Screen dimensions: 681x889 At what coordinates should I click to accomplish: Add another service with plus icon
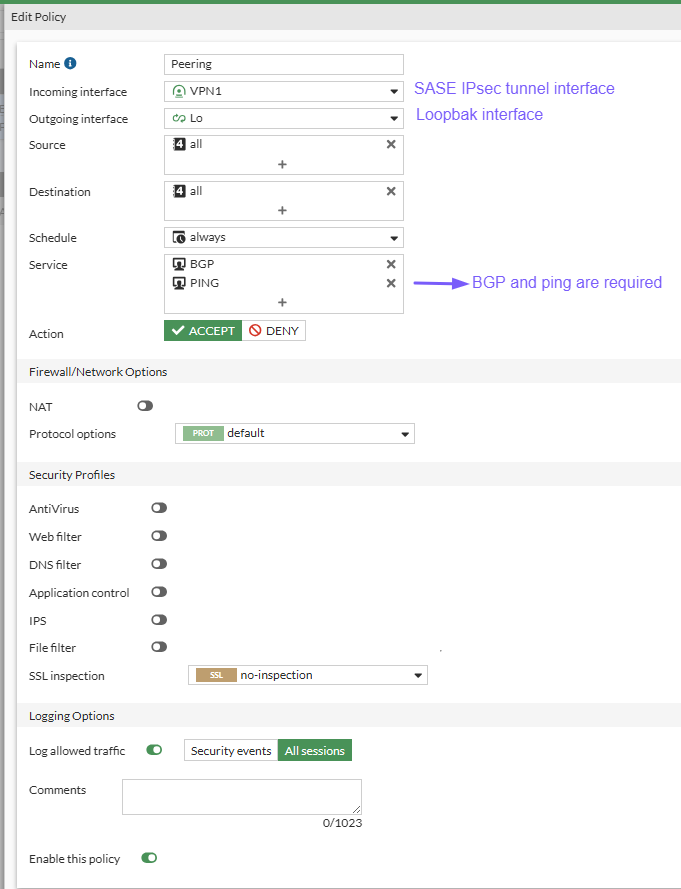pyautogui.click(x=282, y=302)
